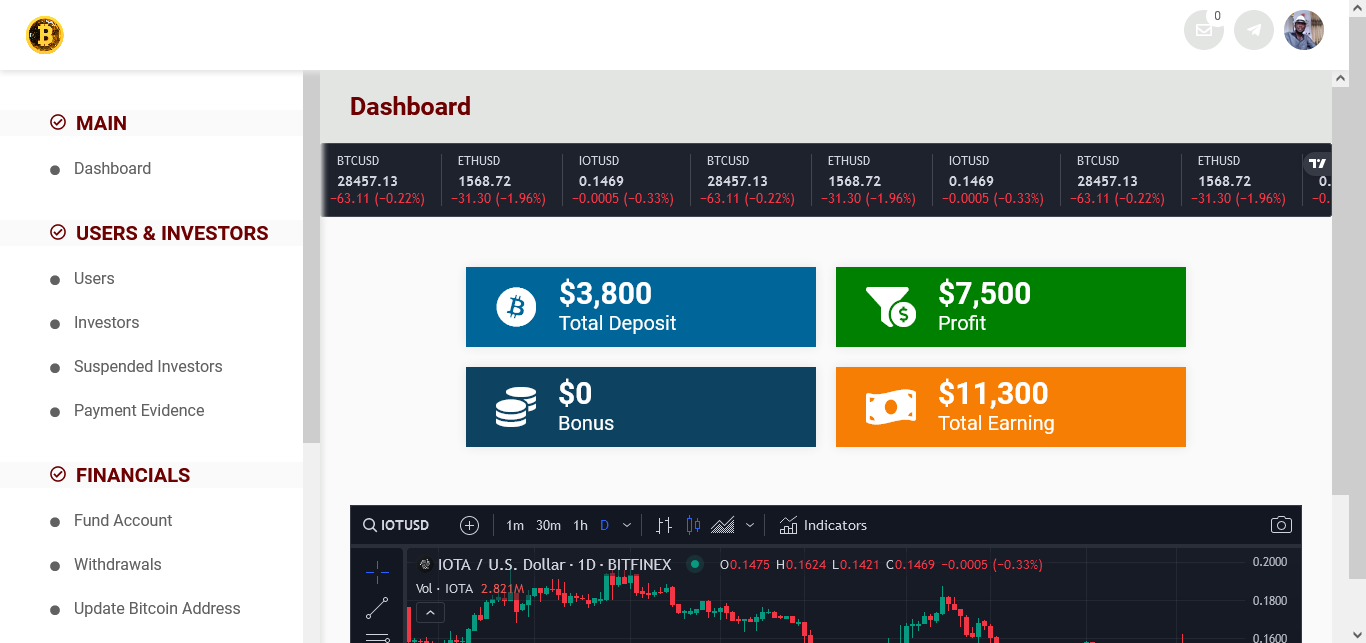Click the IOTA / U.S. Dollar chart title
The height and width of the screenshot is (643, 1366).
pos(554,565)
